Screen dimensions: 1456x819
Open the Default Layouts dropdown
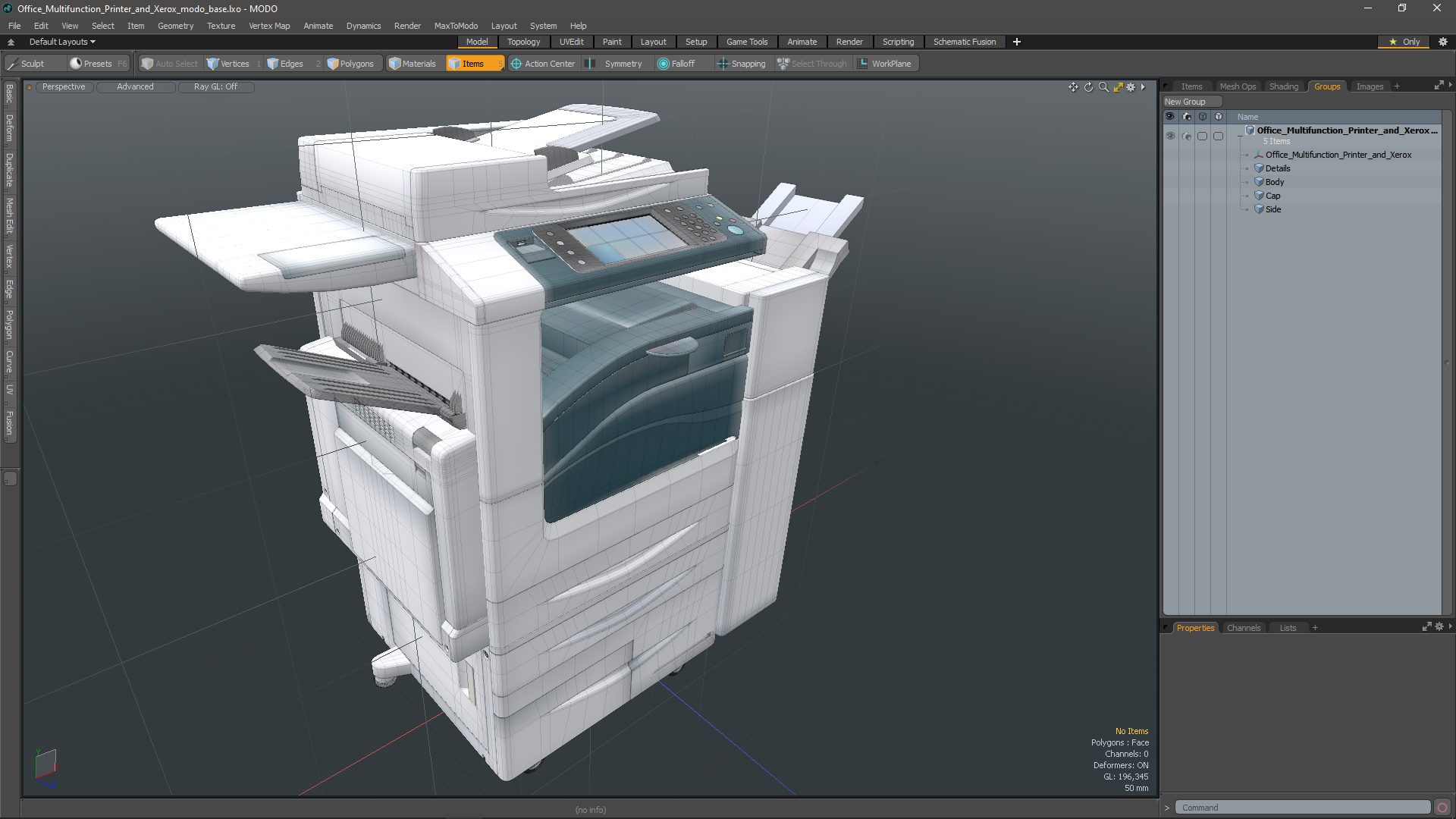(62, 42)
